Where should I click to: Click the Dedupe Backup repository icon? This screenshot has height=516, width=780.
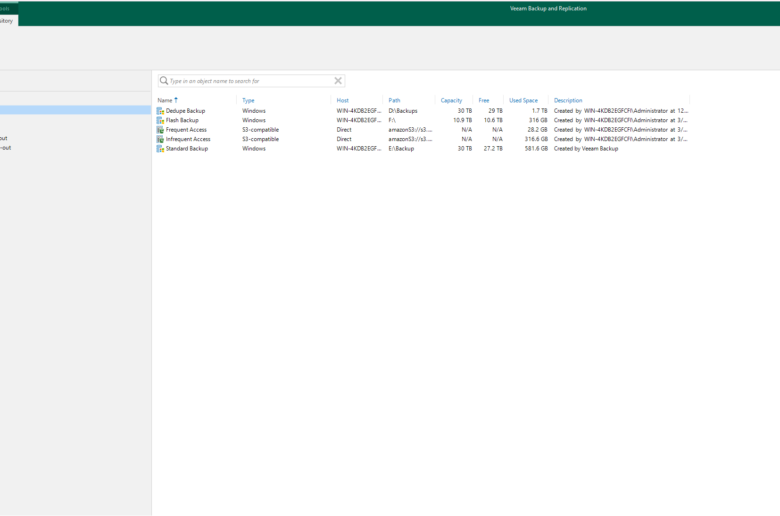[x=160, y=111]
